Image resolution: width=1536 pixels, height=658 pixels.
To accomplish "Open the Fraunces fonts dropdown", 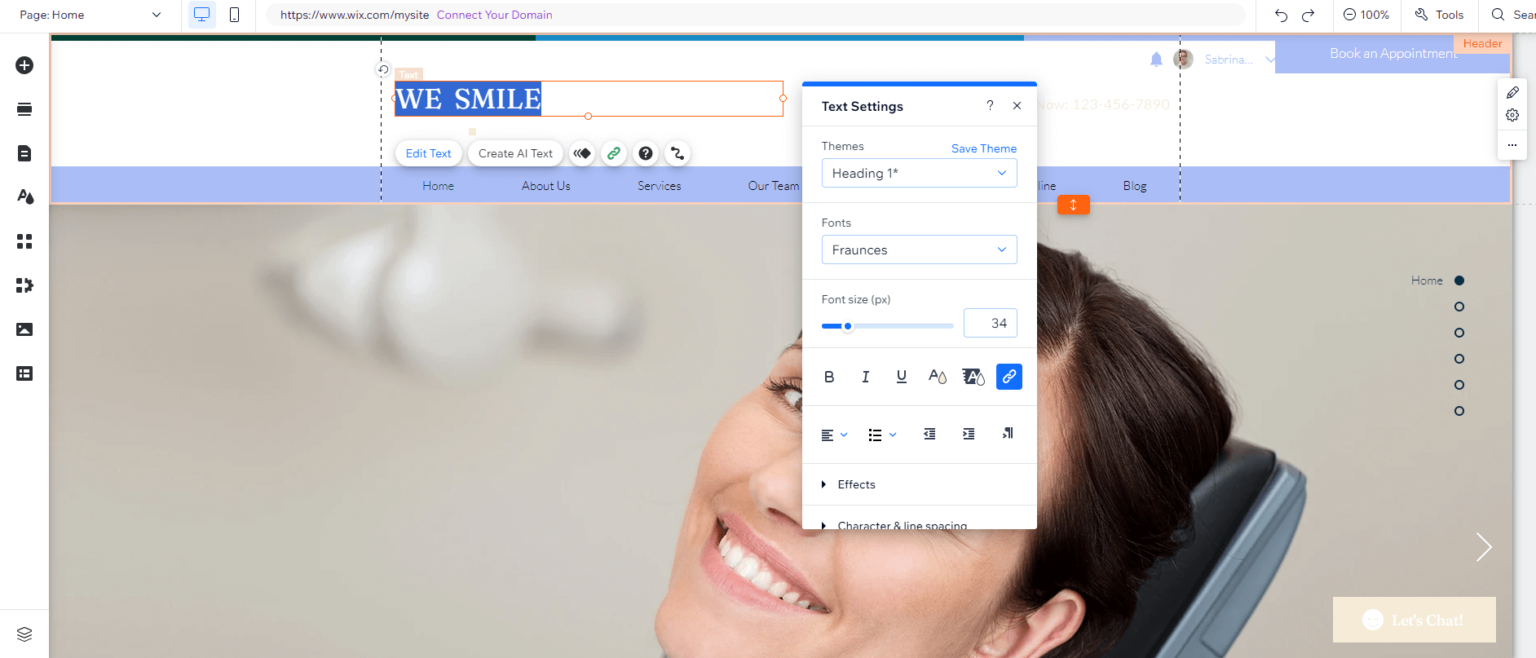I will point(918,249).
